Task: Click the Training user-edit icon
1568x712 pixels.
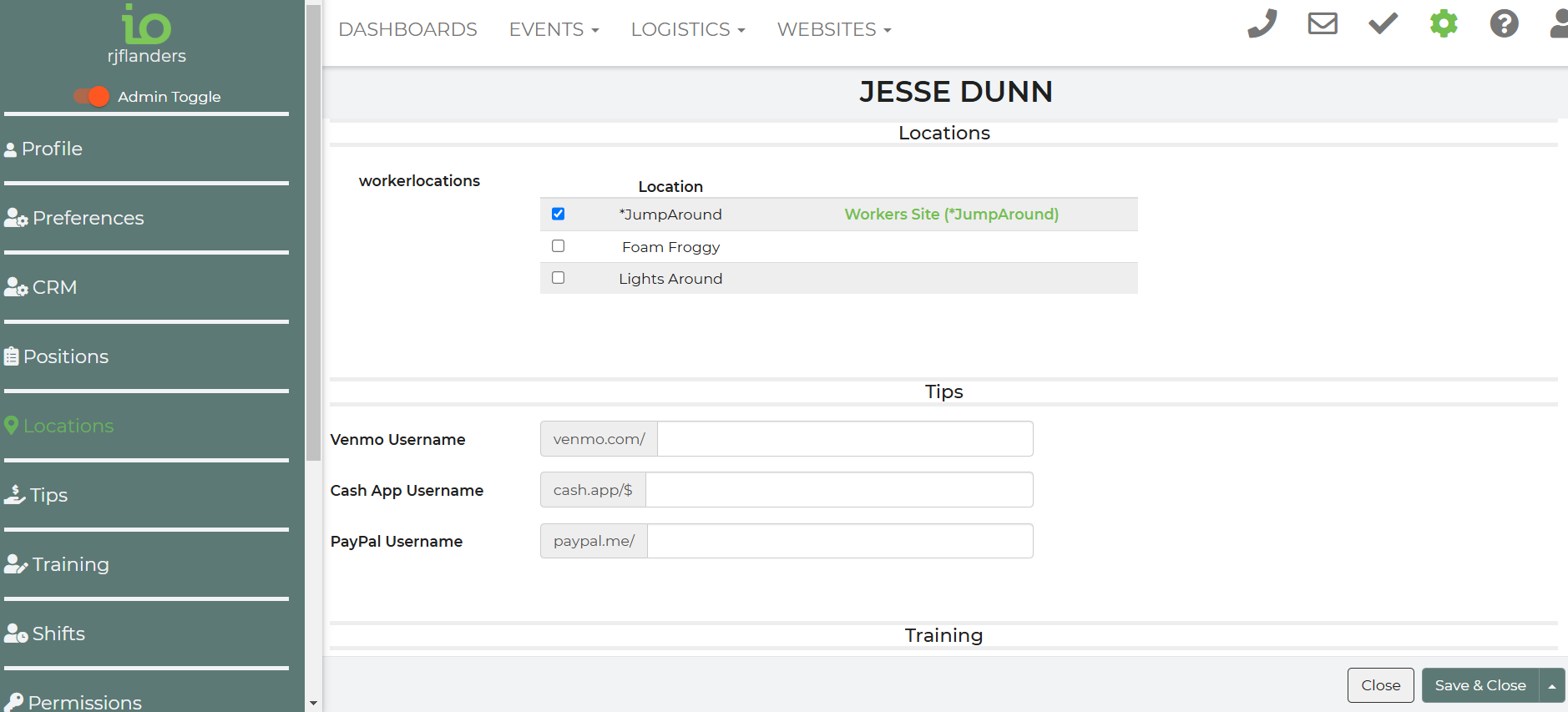Action: [x=16, y=564]
